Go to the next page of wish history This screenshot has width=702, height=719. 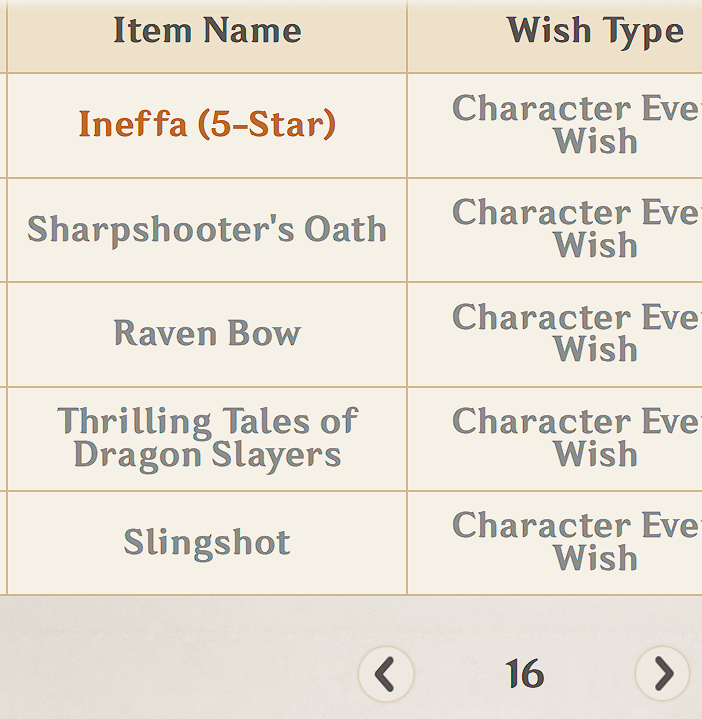(x=663, y=674)
